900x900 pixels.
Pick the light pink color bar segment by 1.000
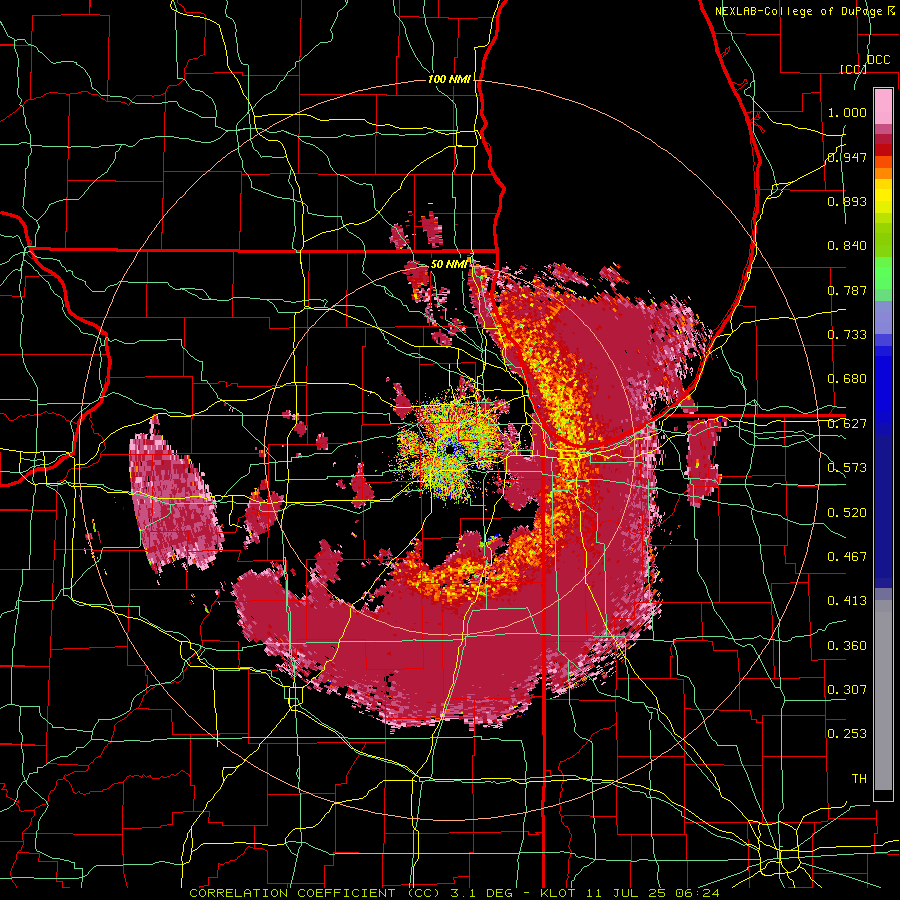(883, 107)
